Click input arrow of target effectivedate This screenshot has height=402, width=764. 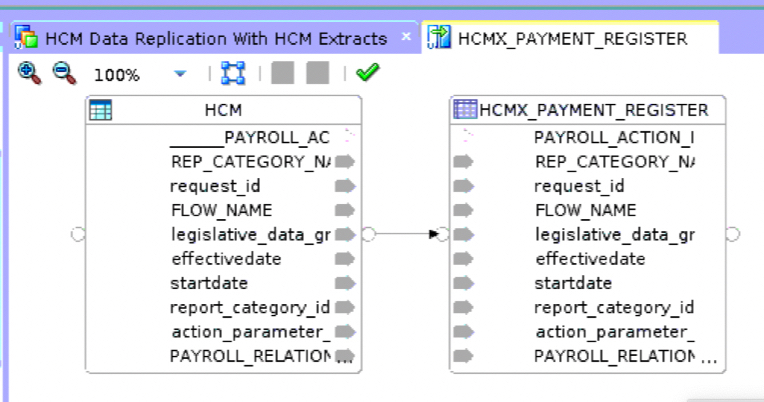click(463, 259)
